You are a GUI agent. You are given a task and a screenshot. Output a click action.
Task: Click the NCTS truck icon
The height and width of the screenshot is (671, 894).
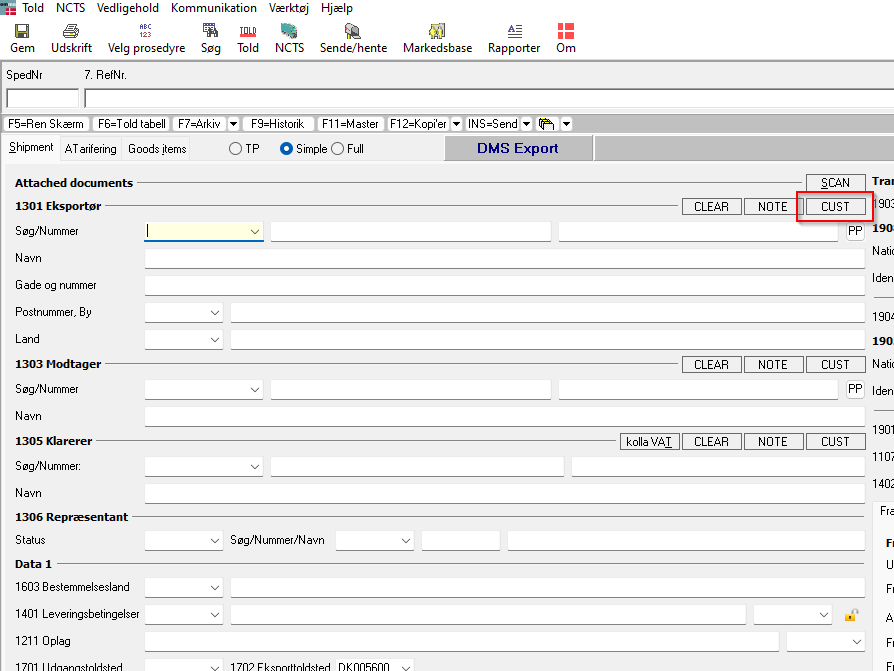point(289,38)
